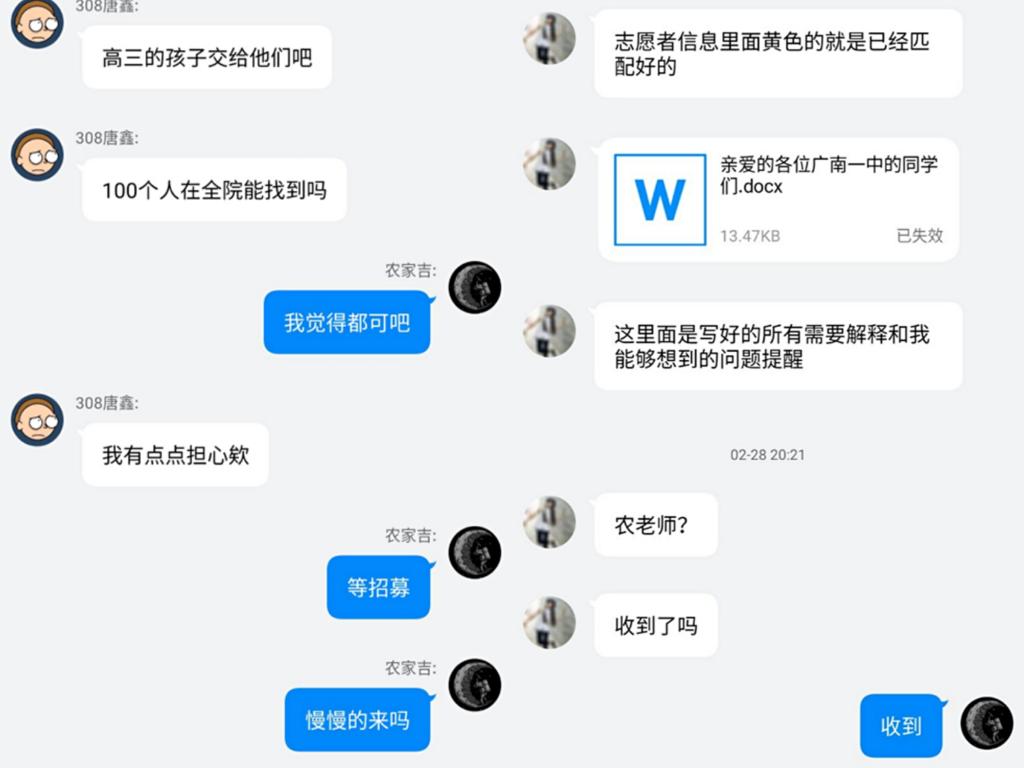The width and height of the screenshot is (1024, 768).
Task: Click the 已失效 status on the file
Action: click(920, 236)
